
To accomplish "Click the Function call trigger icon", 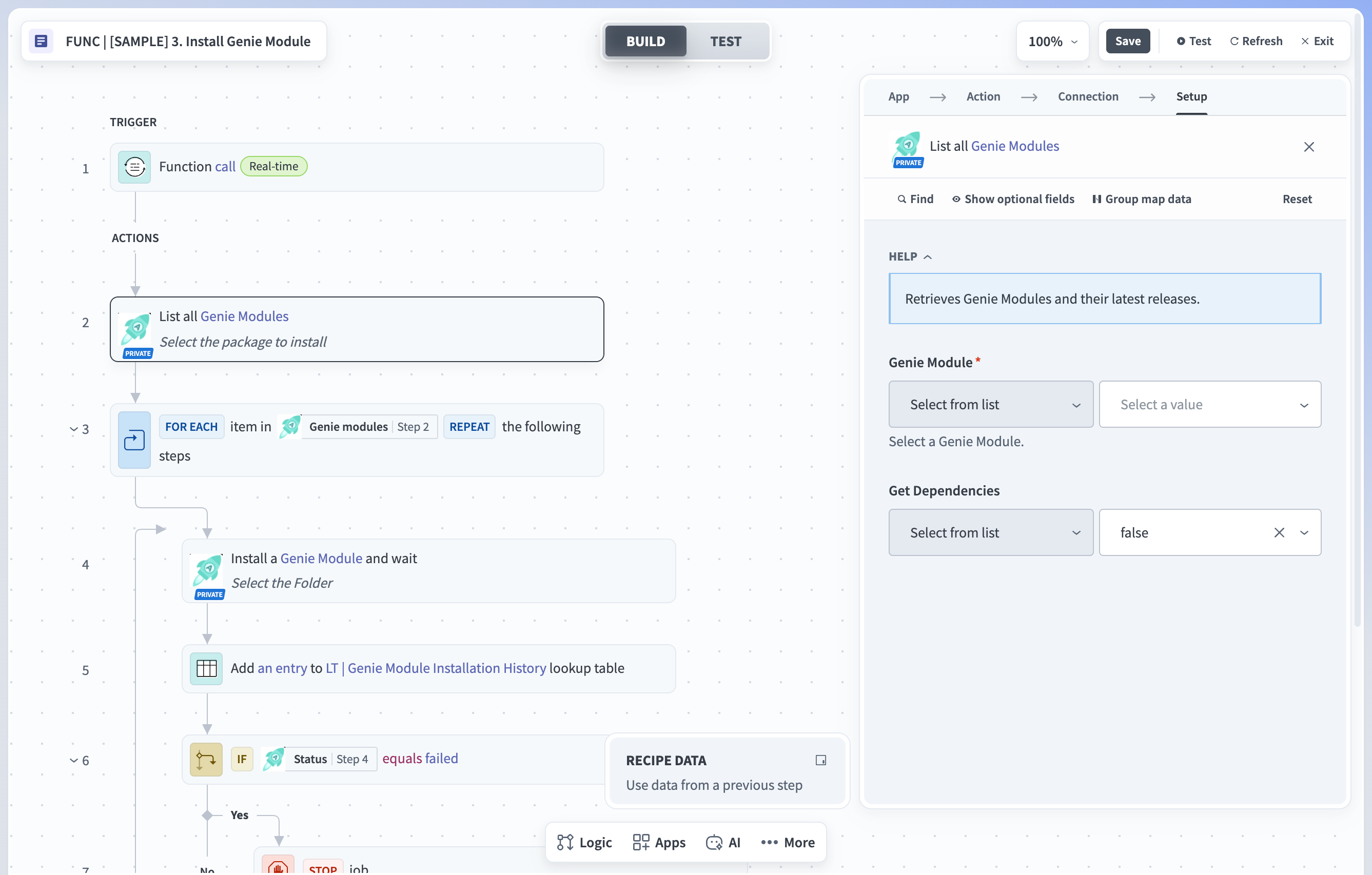I will [134, 167].
